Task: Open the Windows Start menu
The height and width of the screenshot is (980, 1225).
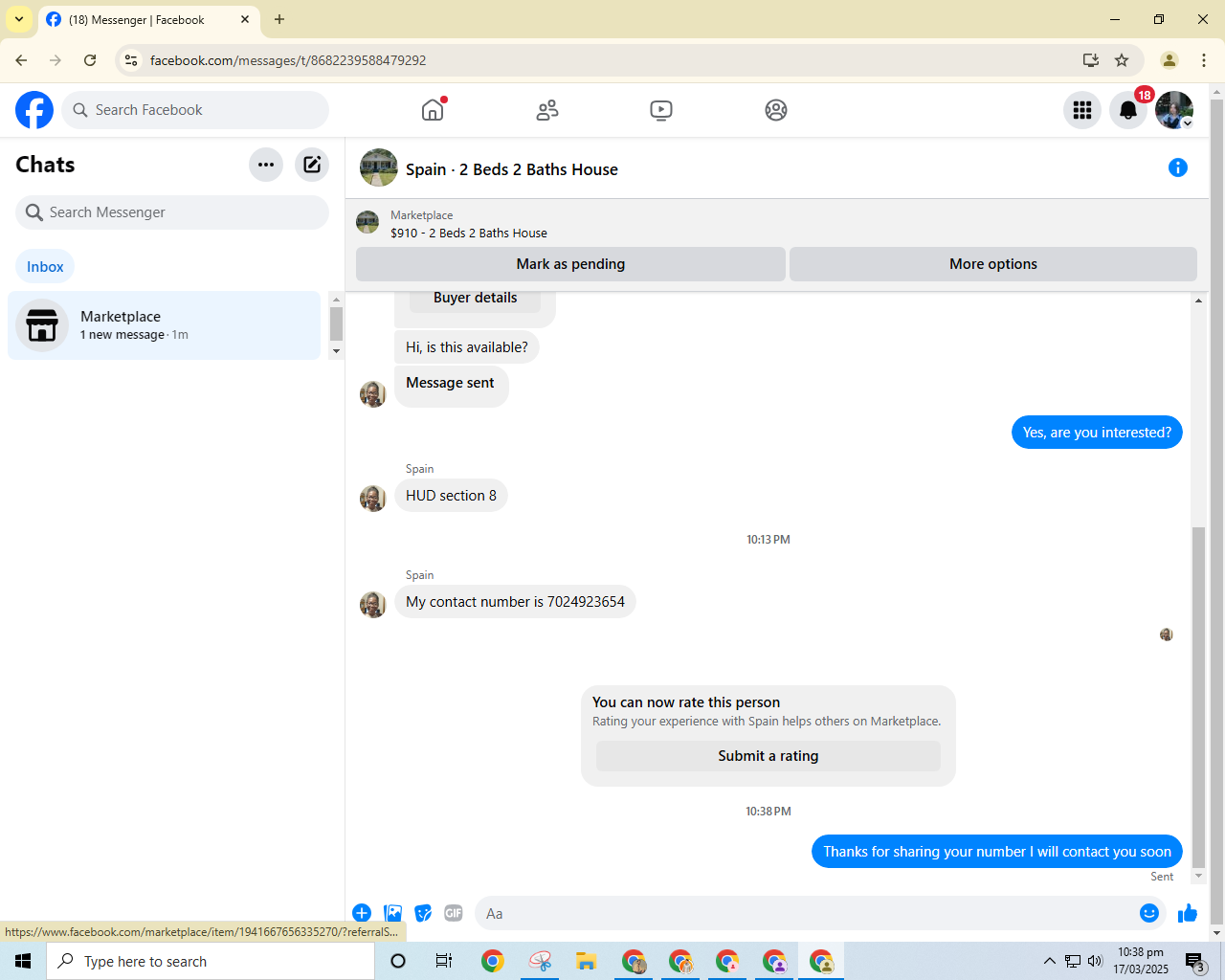Action: point(23,961)
